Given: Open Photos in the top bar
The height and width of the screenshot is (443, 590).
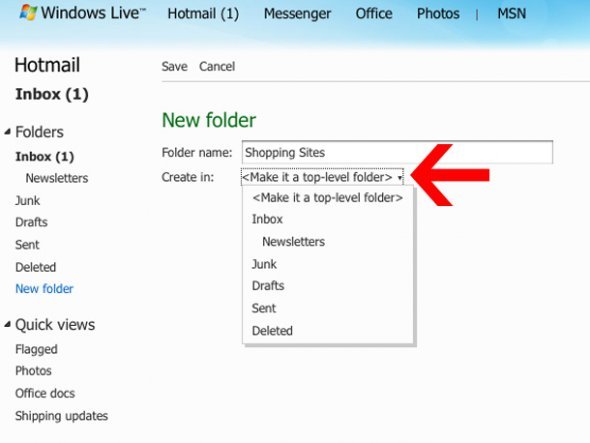Looking at the screenshot, I should [438, 14].
